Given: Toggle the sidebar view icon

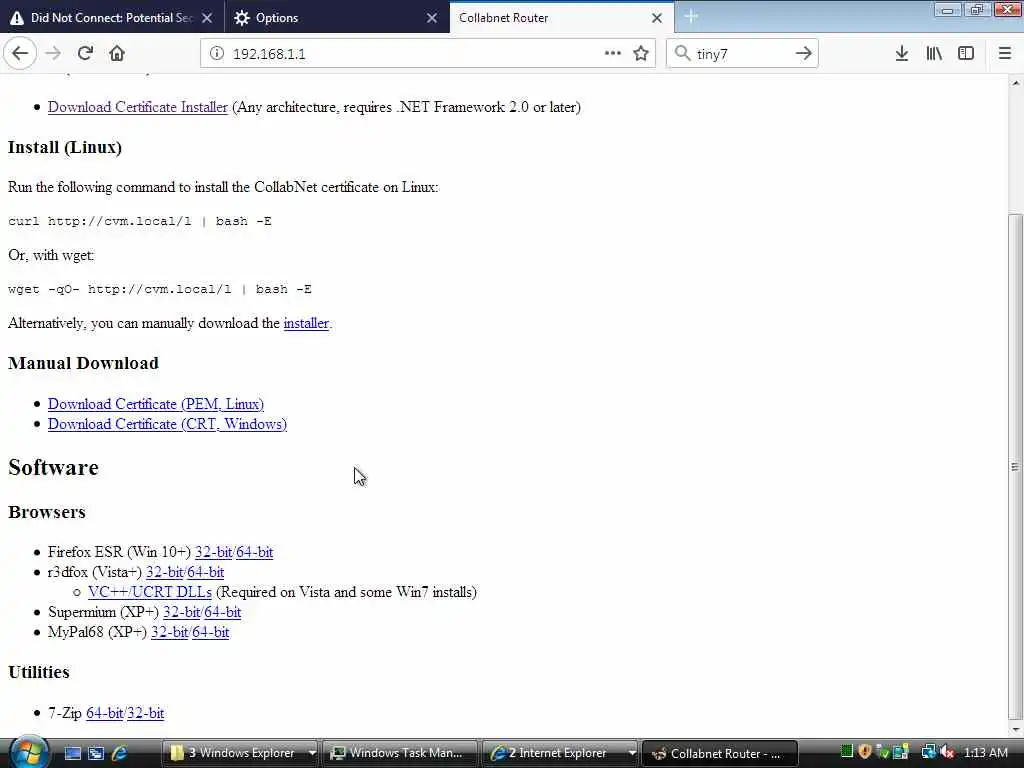Looking at the screenshot, I should pos(966,54).
